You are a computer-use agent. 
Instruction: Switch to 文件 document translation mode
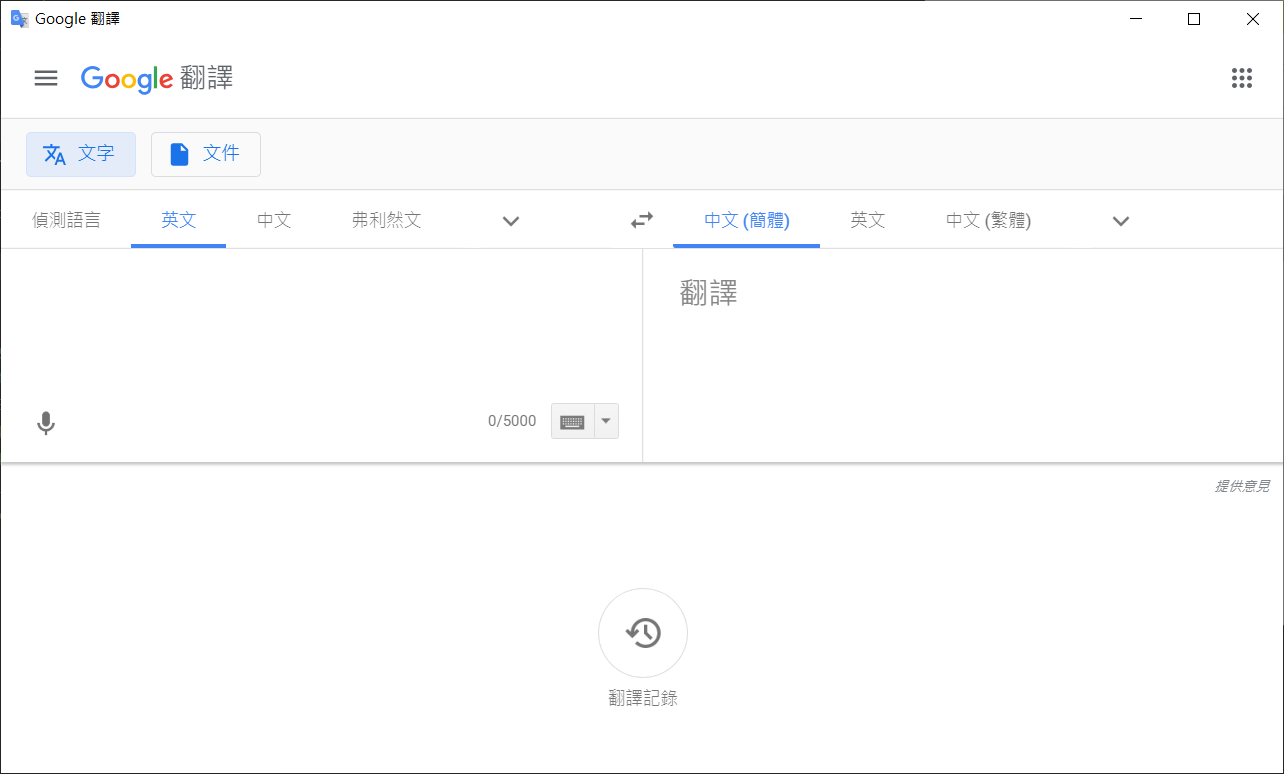click(x=206, y=154)
